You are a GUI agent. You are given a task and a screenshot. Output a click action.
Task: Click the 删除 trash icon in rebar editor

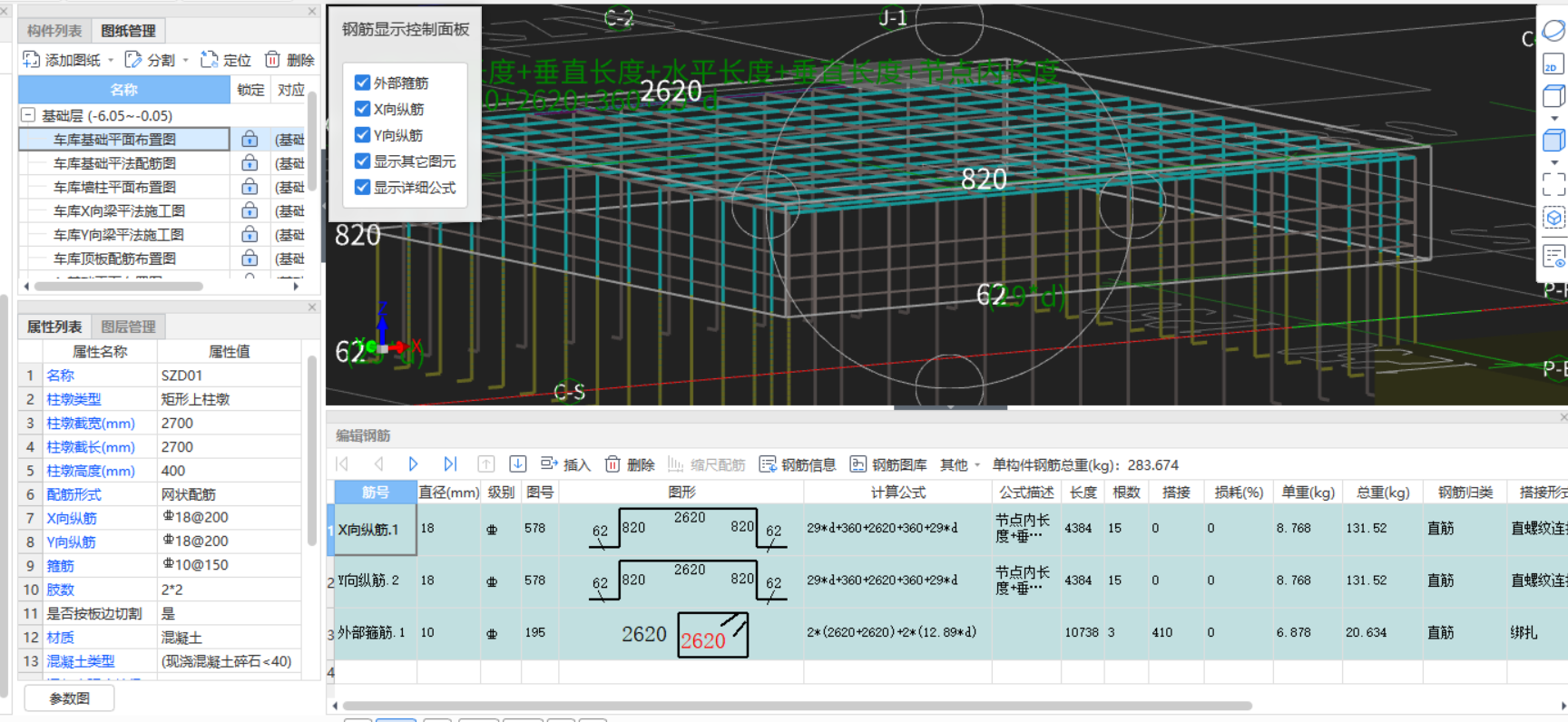tap(612, 464)
